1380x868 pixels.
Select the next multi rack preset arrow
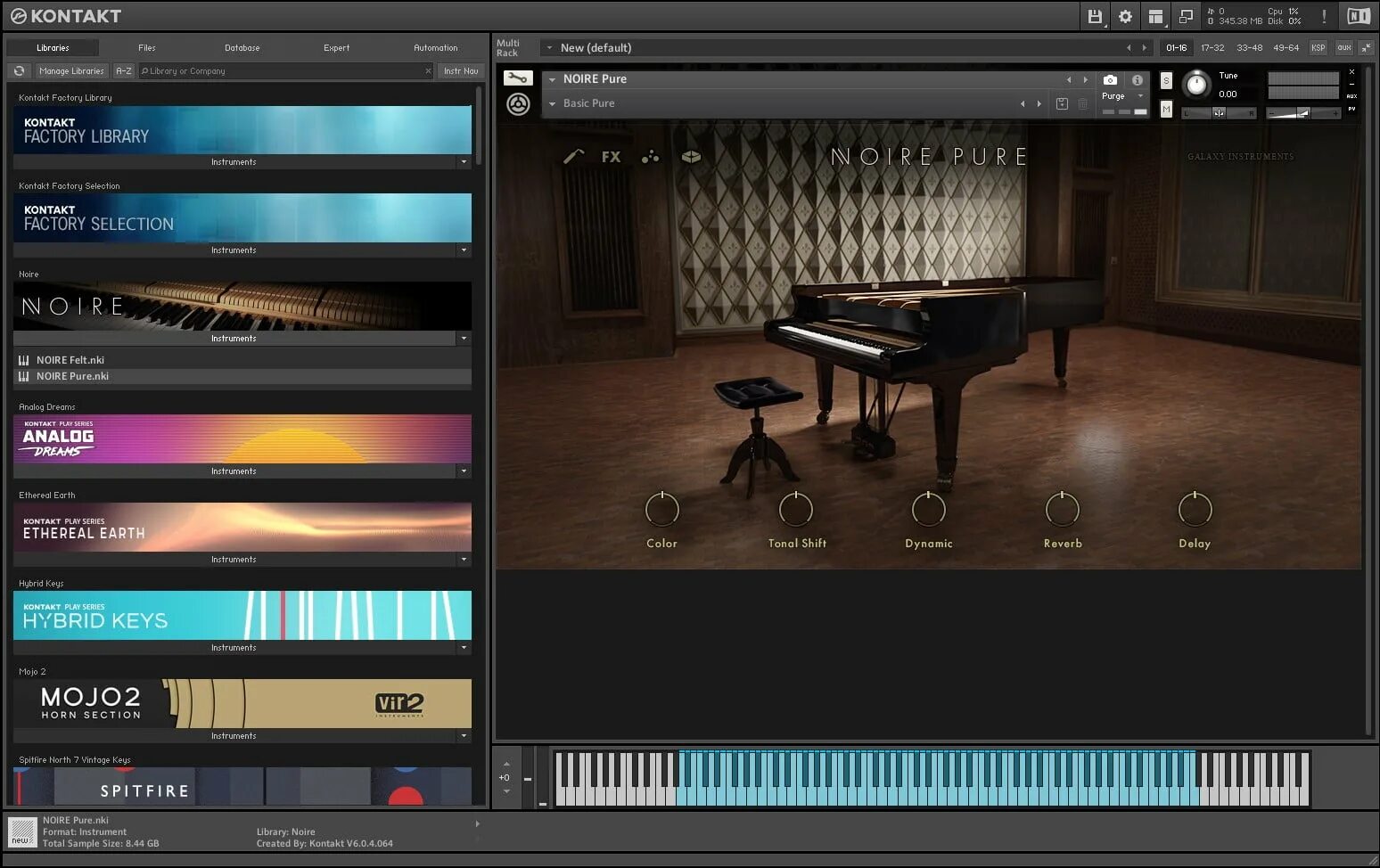click(1145, 47)
